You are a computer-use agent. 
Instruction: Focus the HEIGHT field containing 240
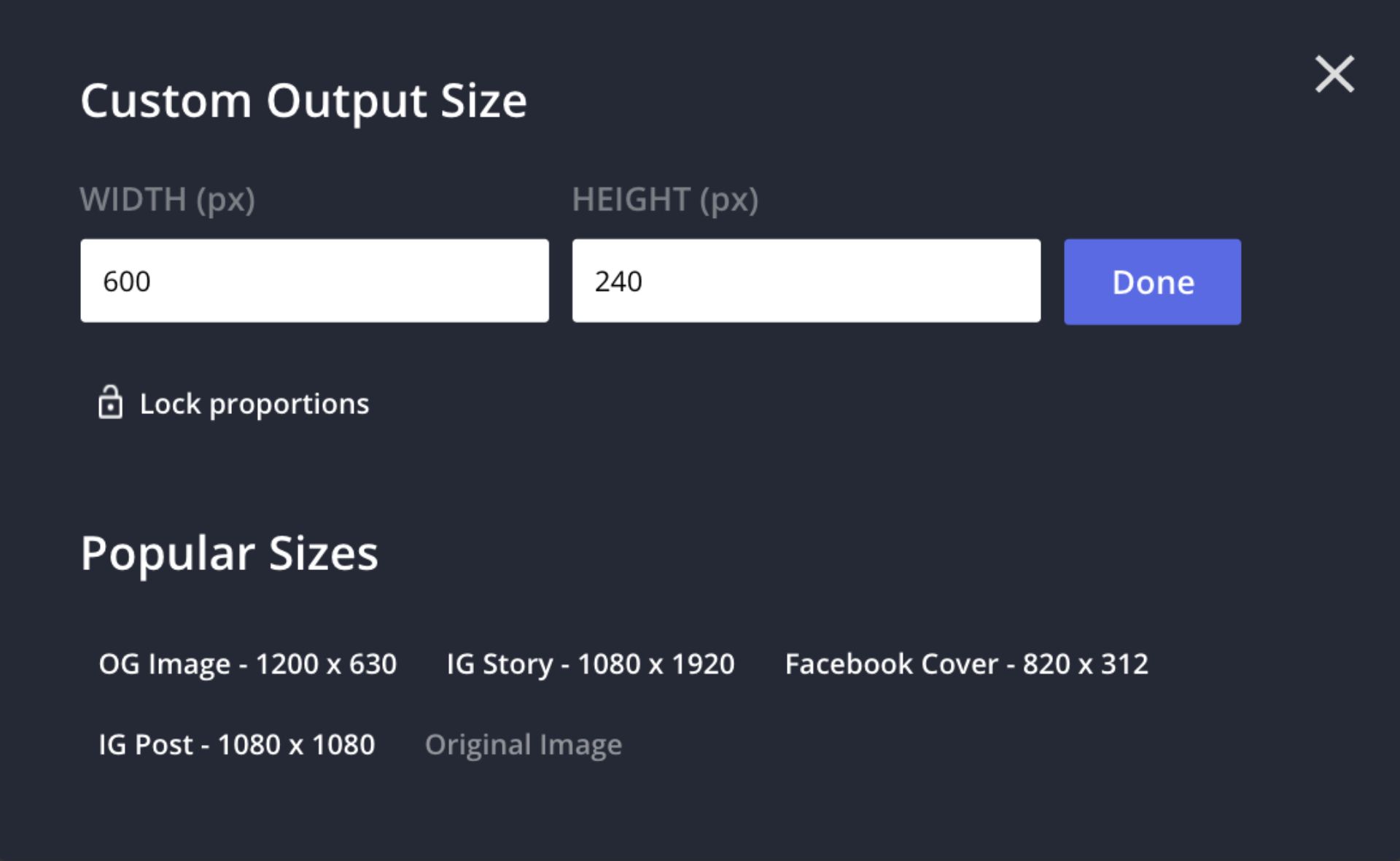(806, 280)
